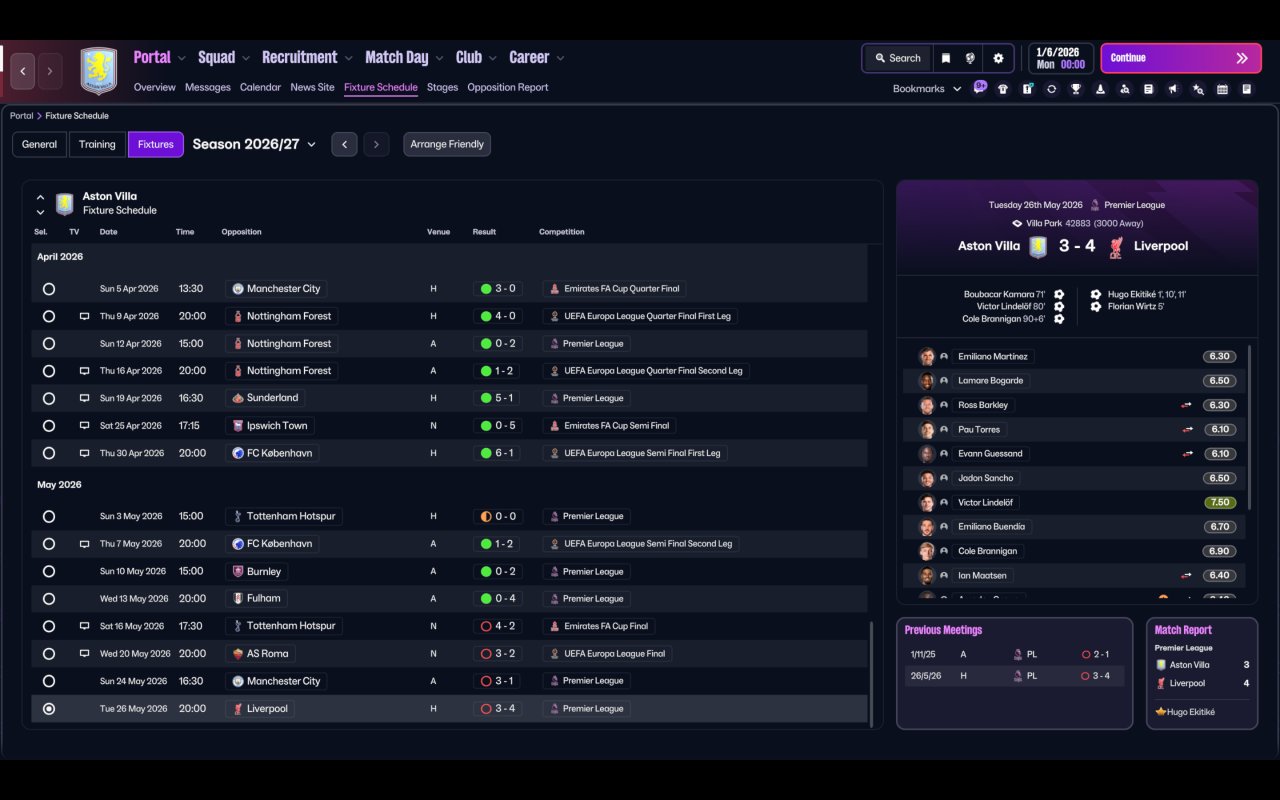Viewport: 1280px width, 800px height.
Task: Open the person search bookmark icon
Action: [1125, 89]
